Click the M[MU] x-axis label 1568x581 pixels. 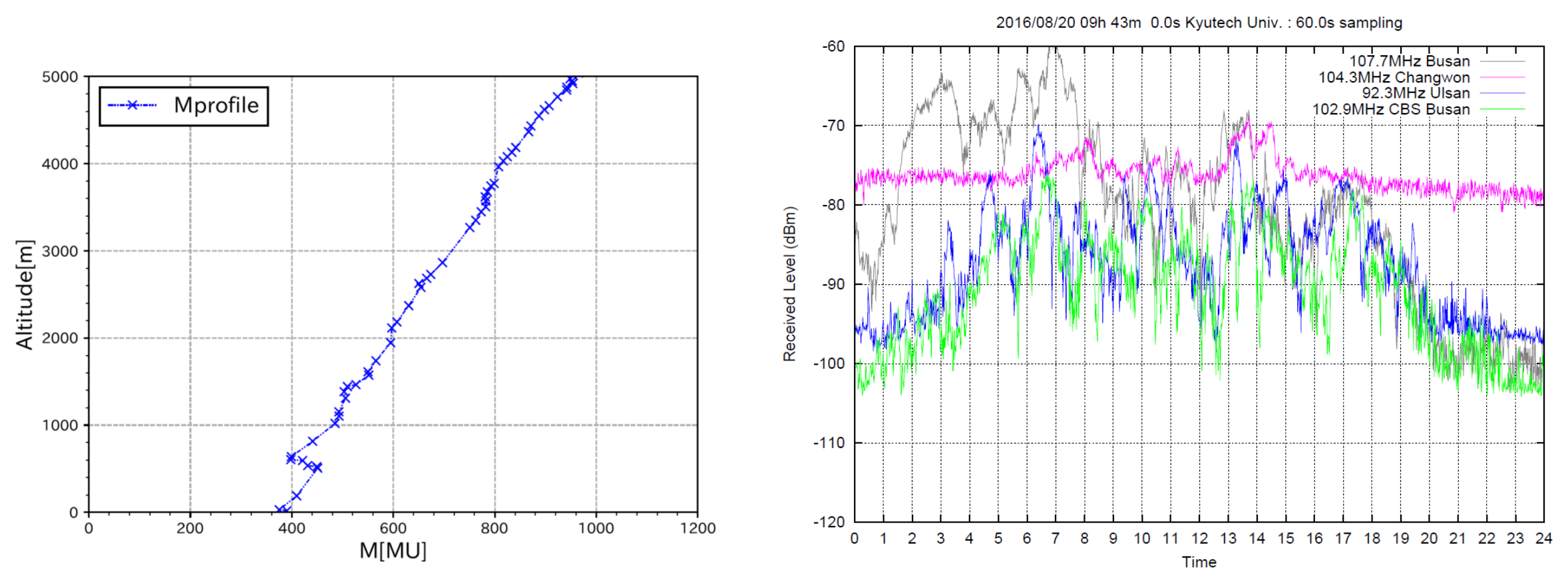(393, 551)
